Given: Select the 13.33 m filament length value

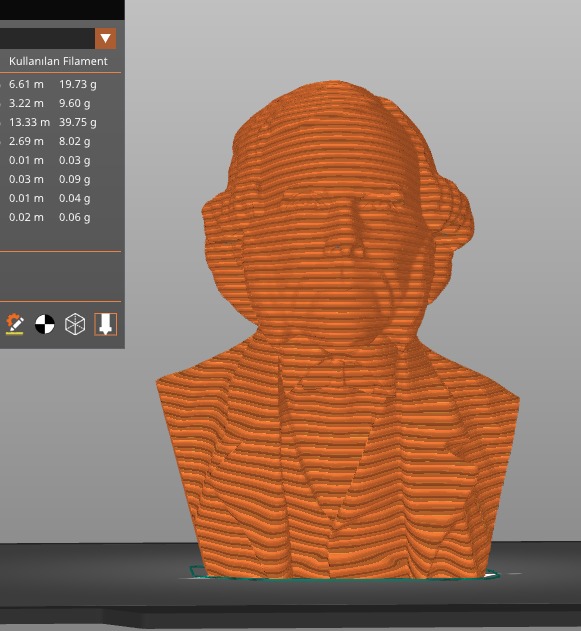Looking at the screenshot, I should click(29, 122).
